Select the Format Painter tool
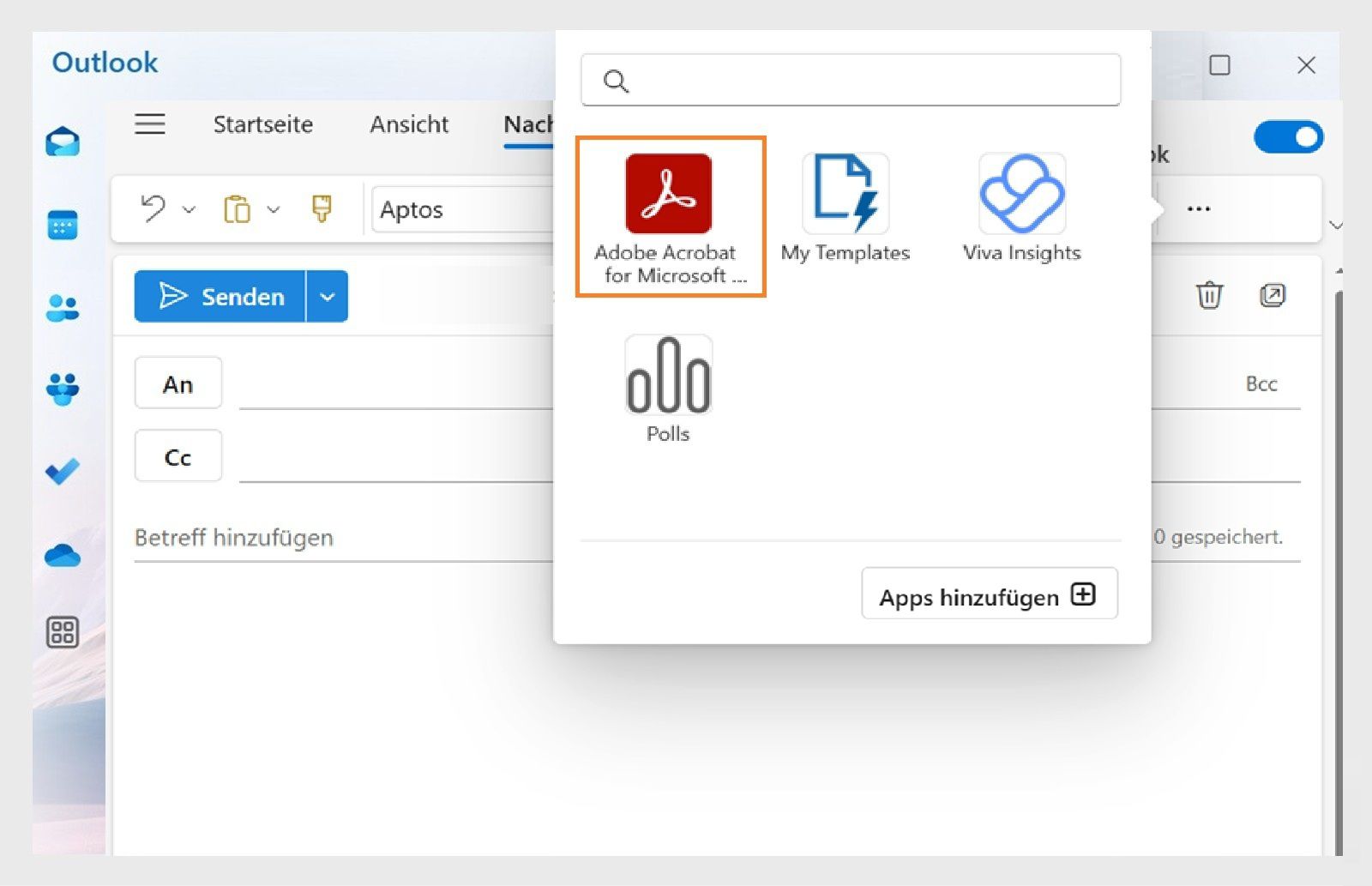Viewport: 1372px width, 886px height. tap(319, 208)
